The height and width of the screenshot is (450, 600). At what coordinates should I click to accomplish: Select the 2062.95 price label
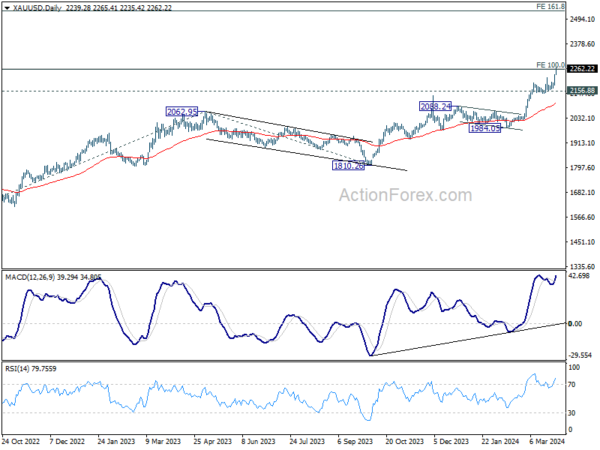pyautogui.click(x=182, y=112)
